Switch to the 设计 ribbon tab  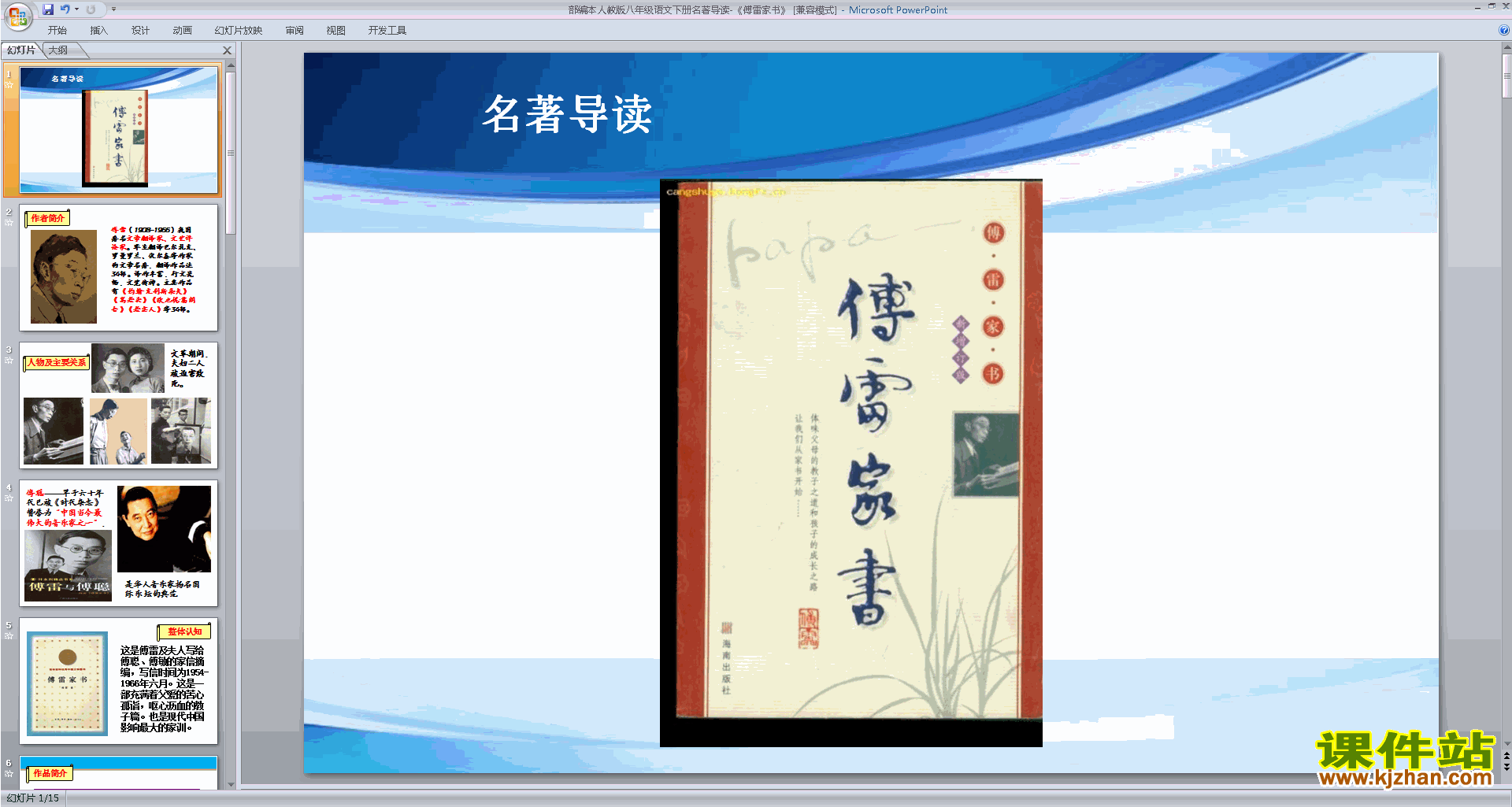click(x=140, y=31)
